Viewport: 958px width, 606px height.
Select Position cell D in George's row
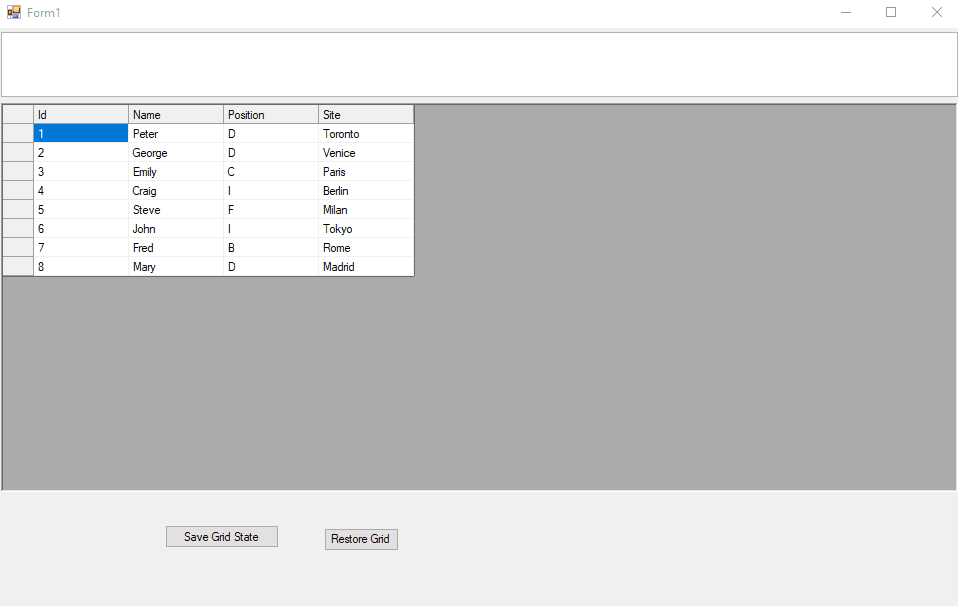tap(271, 152)
